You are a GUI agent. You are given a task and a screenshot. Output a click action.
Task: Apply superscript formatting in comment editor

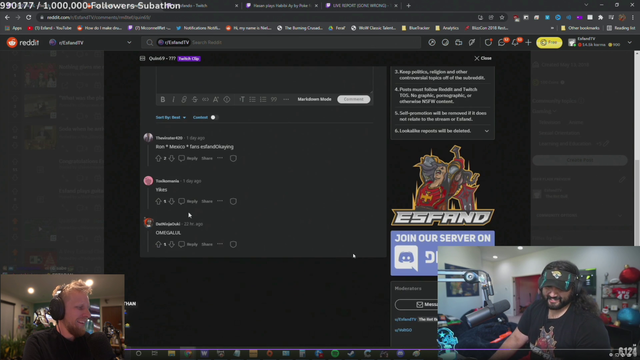coord(216,99)
